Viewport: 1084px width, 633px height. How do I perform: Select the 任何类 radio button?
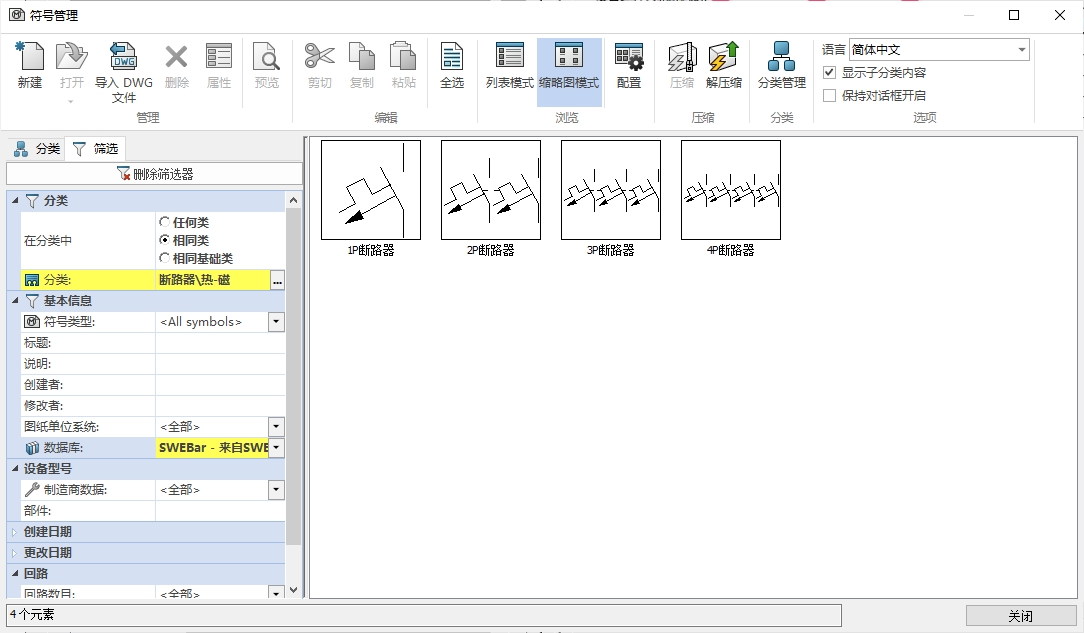165,222
